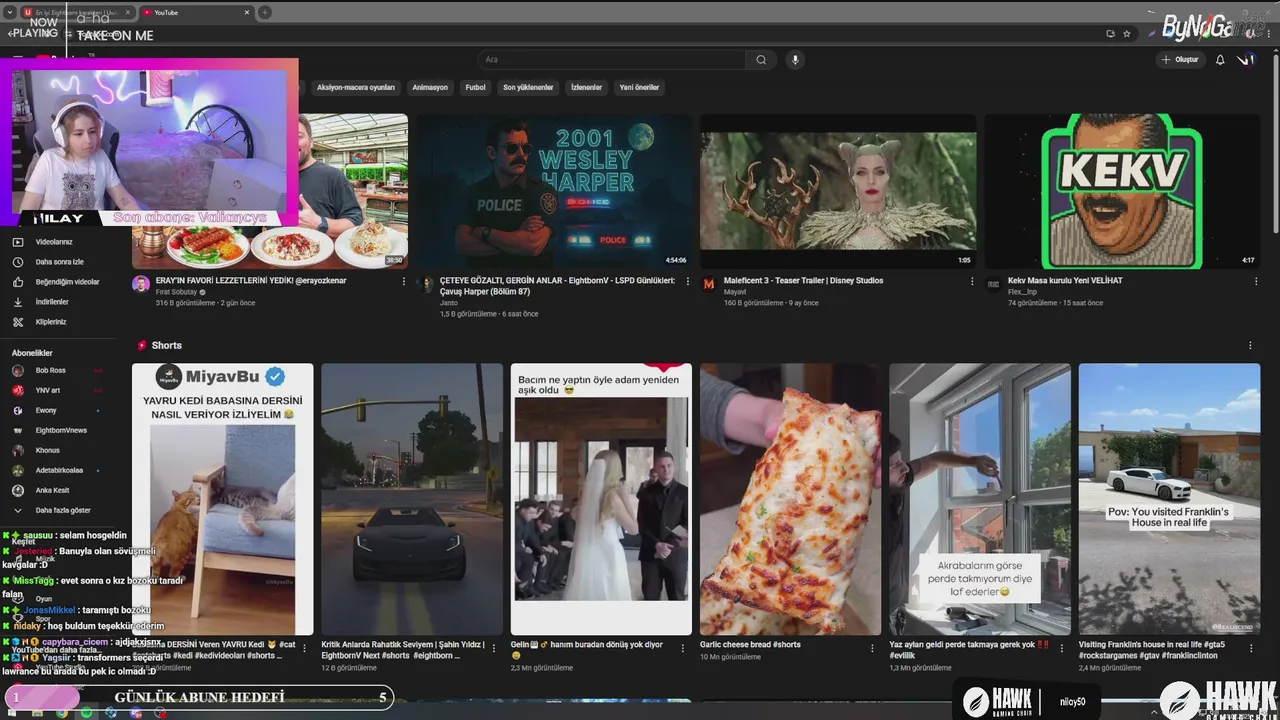This screenshot has height=720, width=1280.
Task: Play the KEKV thumbnail video
Action: 1122,191
